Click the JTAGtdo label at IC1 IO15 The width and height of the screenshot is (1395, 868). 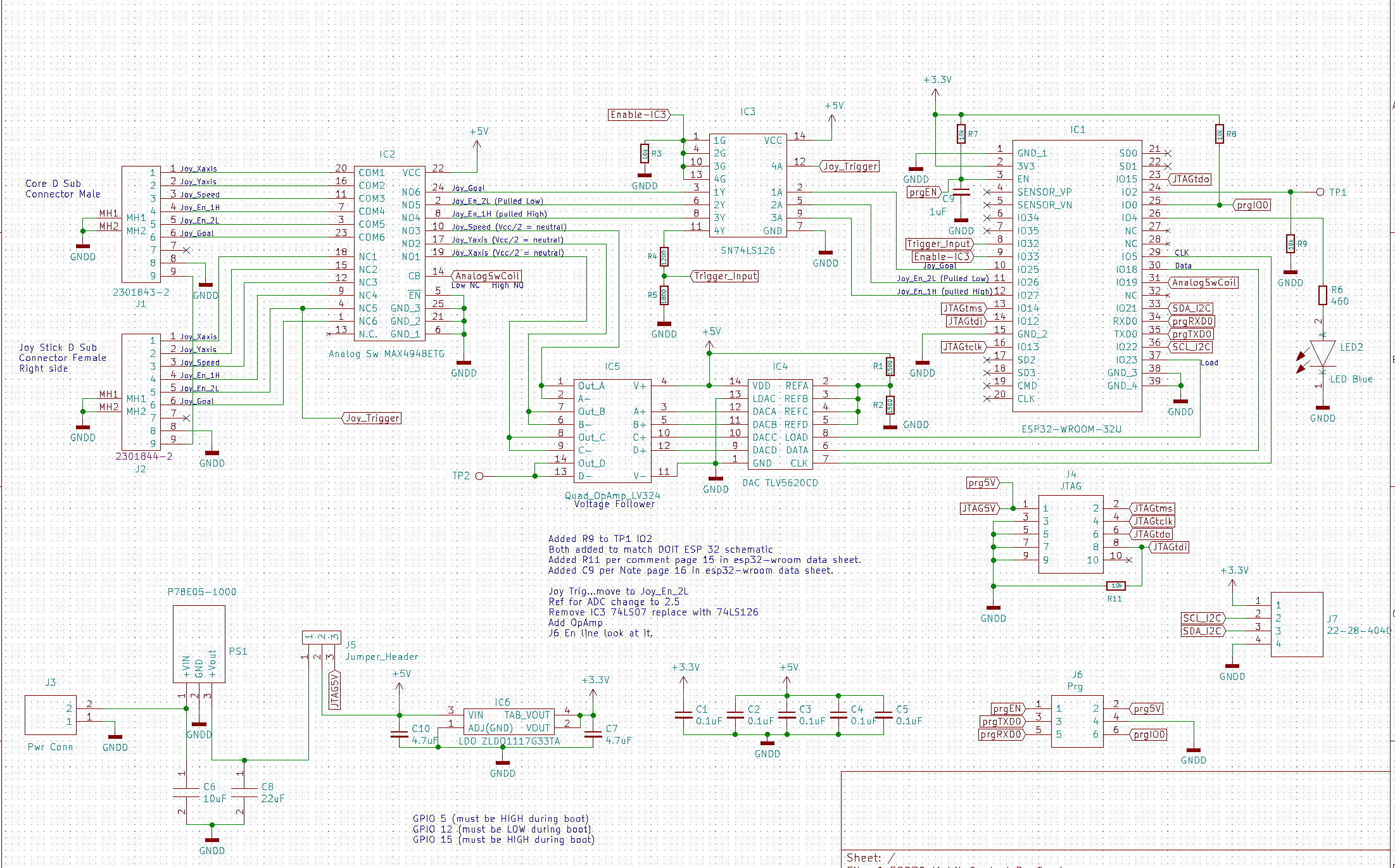pyautogui.click(x=1190, y=179)
